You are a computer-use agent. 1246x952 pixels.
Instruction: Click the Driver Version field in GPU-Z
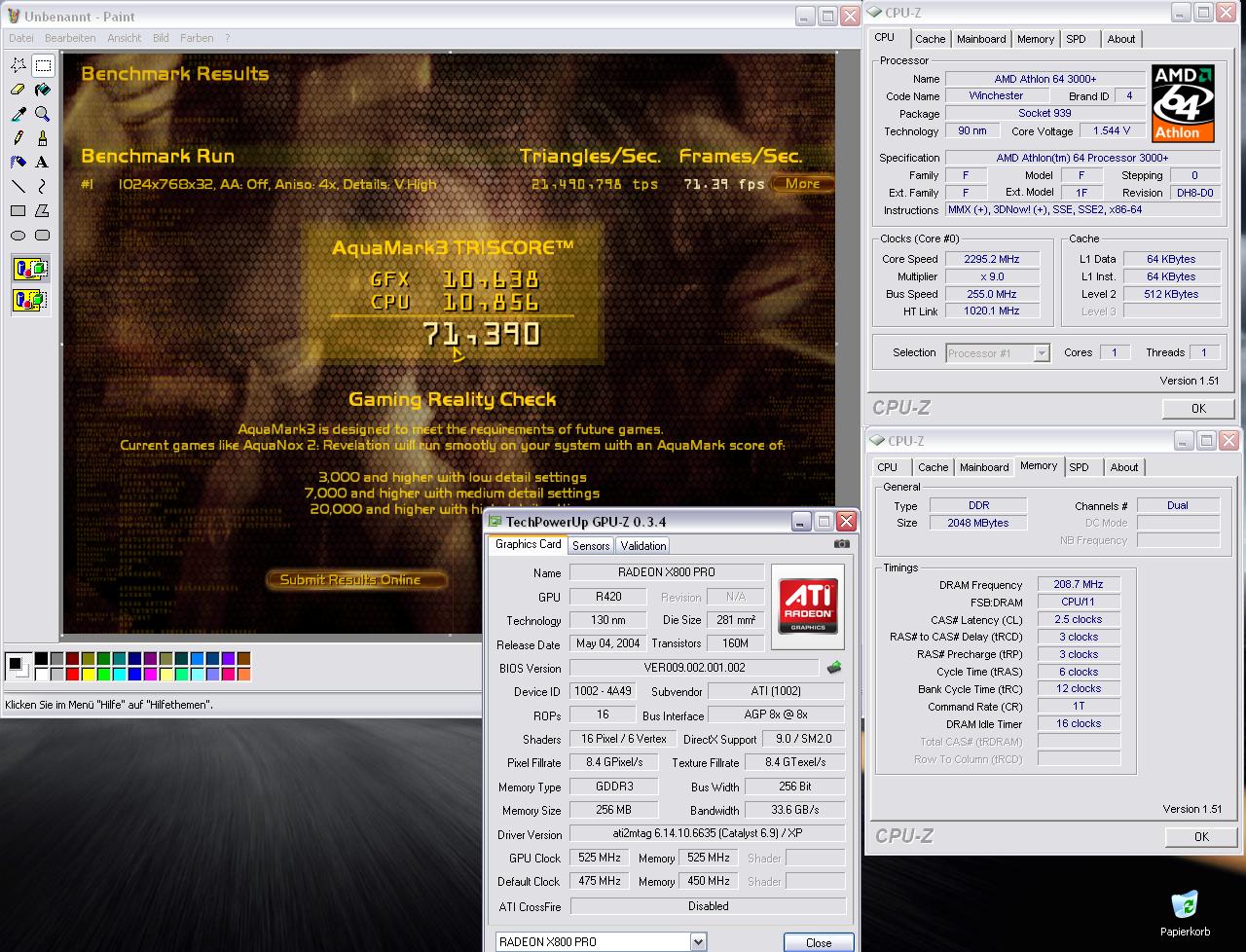click(x=708, y=833)
